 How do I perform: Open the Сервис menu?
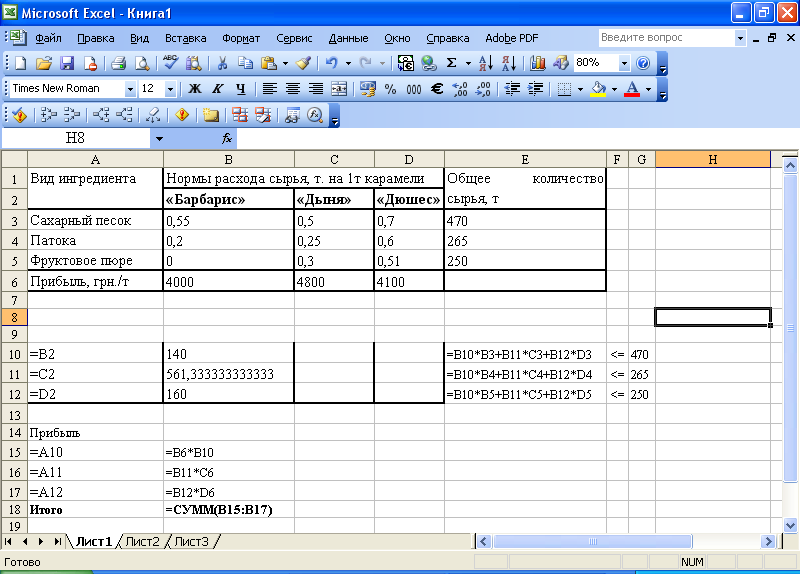tap(294, 38)
